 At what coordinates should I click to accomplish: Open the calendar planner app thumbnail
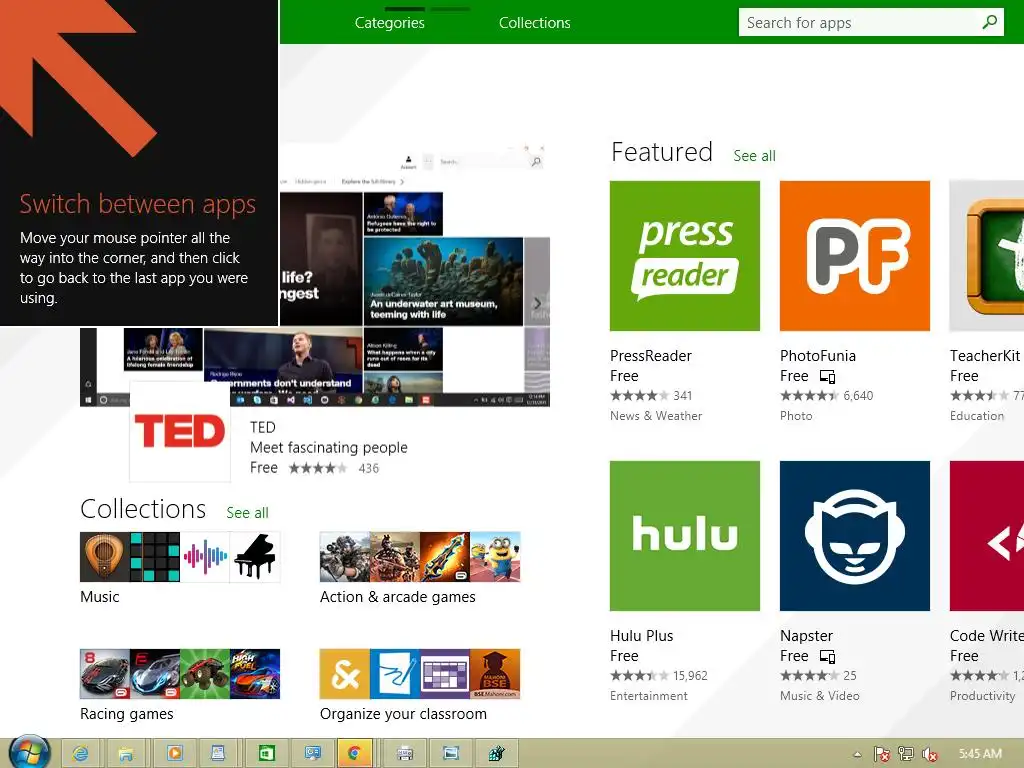click(x=445, y=674)
